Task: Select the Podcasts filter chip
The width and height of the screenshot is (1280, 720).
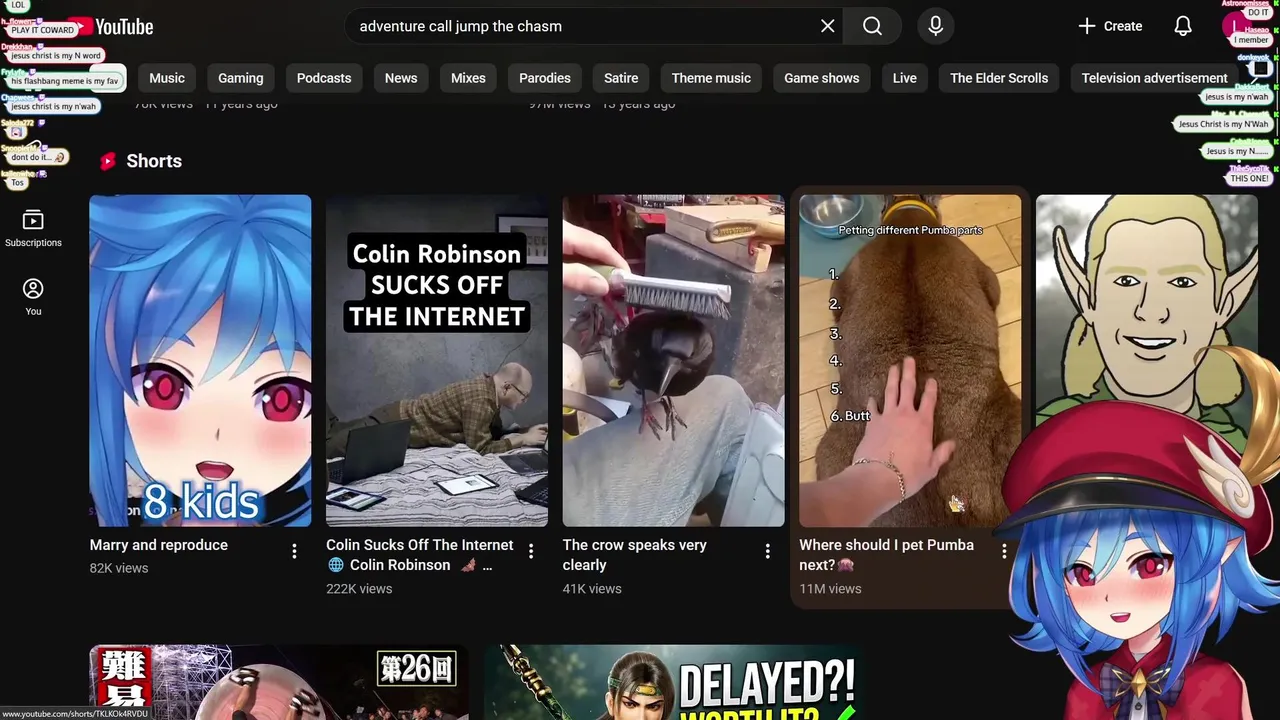Action: click(x=324, y=78)
